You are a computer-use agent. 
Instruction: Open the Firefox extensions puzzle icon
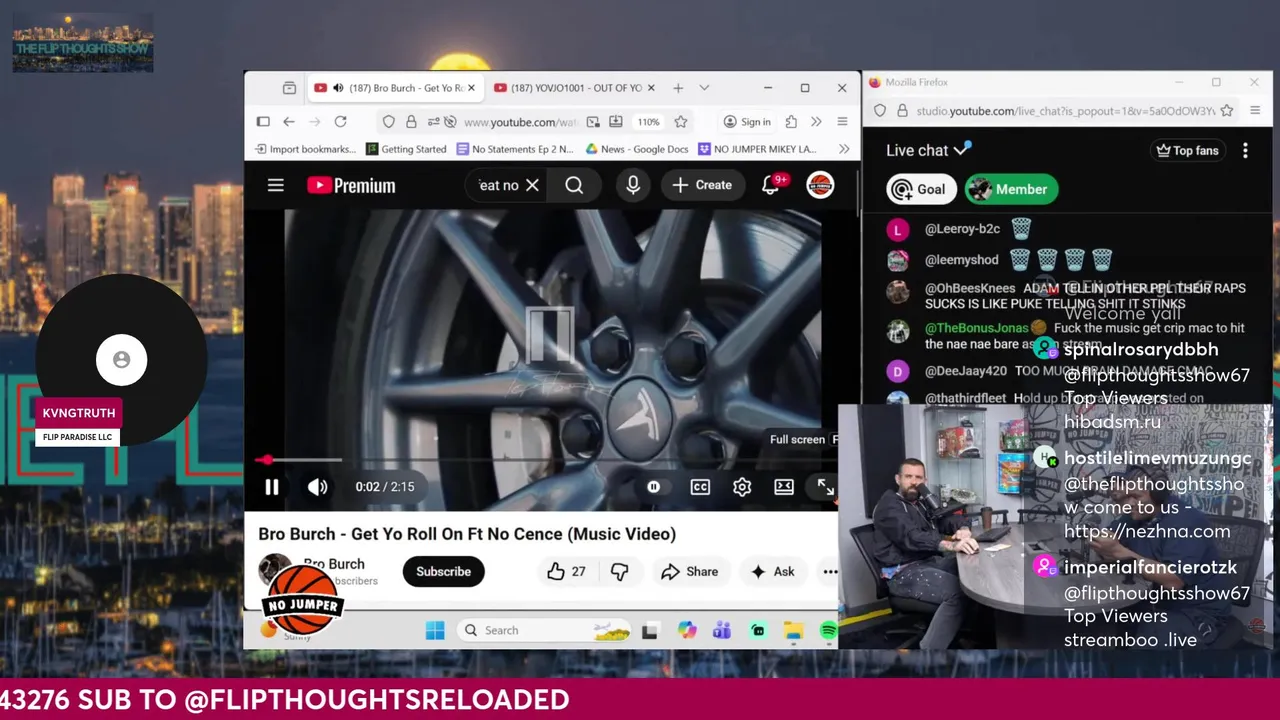pos(791,122)
